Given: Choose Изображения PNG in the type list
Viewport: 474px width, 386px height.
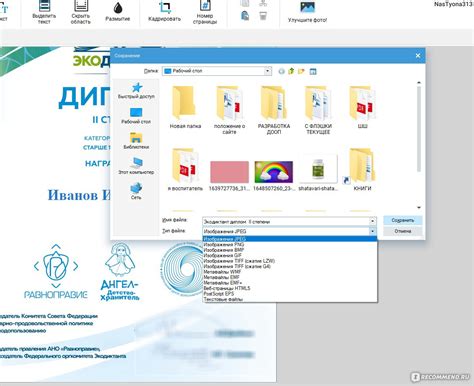Looking at the screenshot, I should (x=290, y=245).
